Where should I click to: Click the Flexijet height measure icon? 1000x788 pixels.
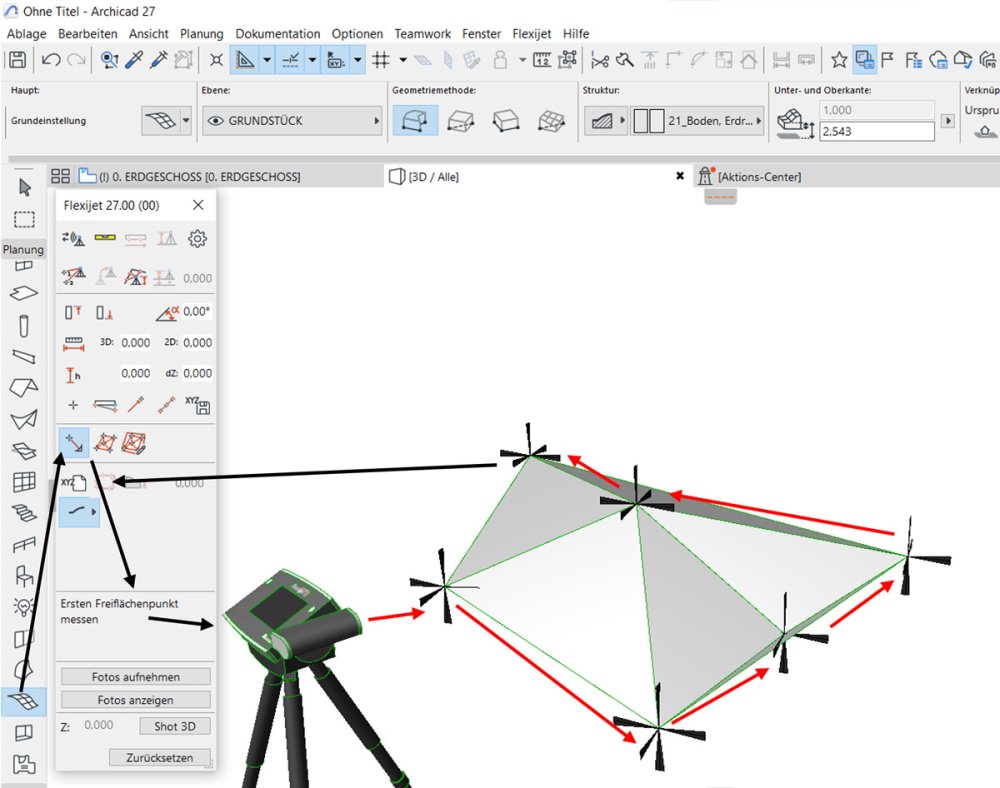(x=73, y=374)
